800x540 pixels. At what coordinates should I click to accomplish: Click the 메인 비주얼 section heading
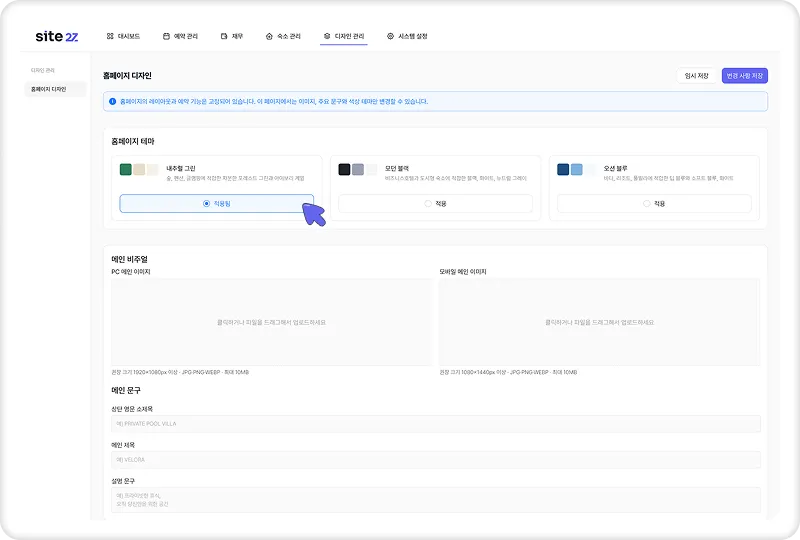coord(130,259)
